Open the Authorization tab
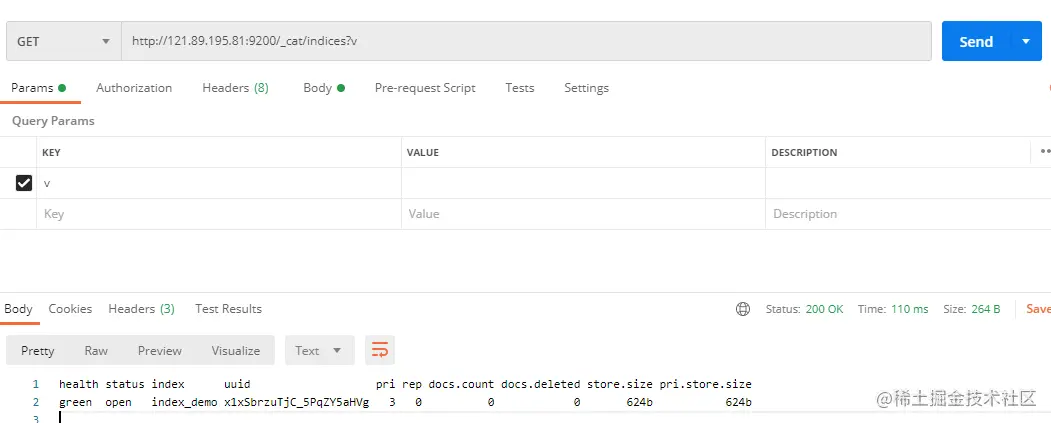1051x423 pixels. 134,88
